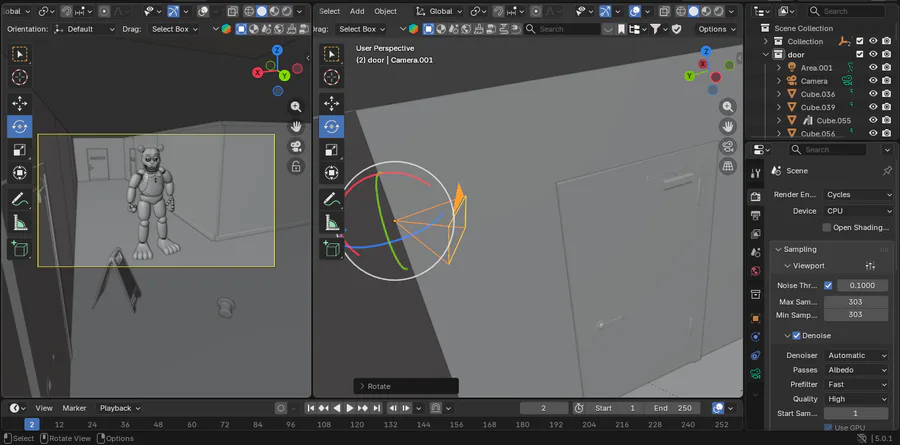The width and height of the screenshot is (900, 445).
Task: Open Passes dropdown showing Albedo
Action: click(856, 370)
